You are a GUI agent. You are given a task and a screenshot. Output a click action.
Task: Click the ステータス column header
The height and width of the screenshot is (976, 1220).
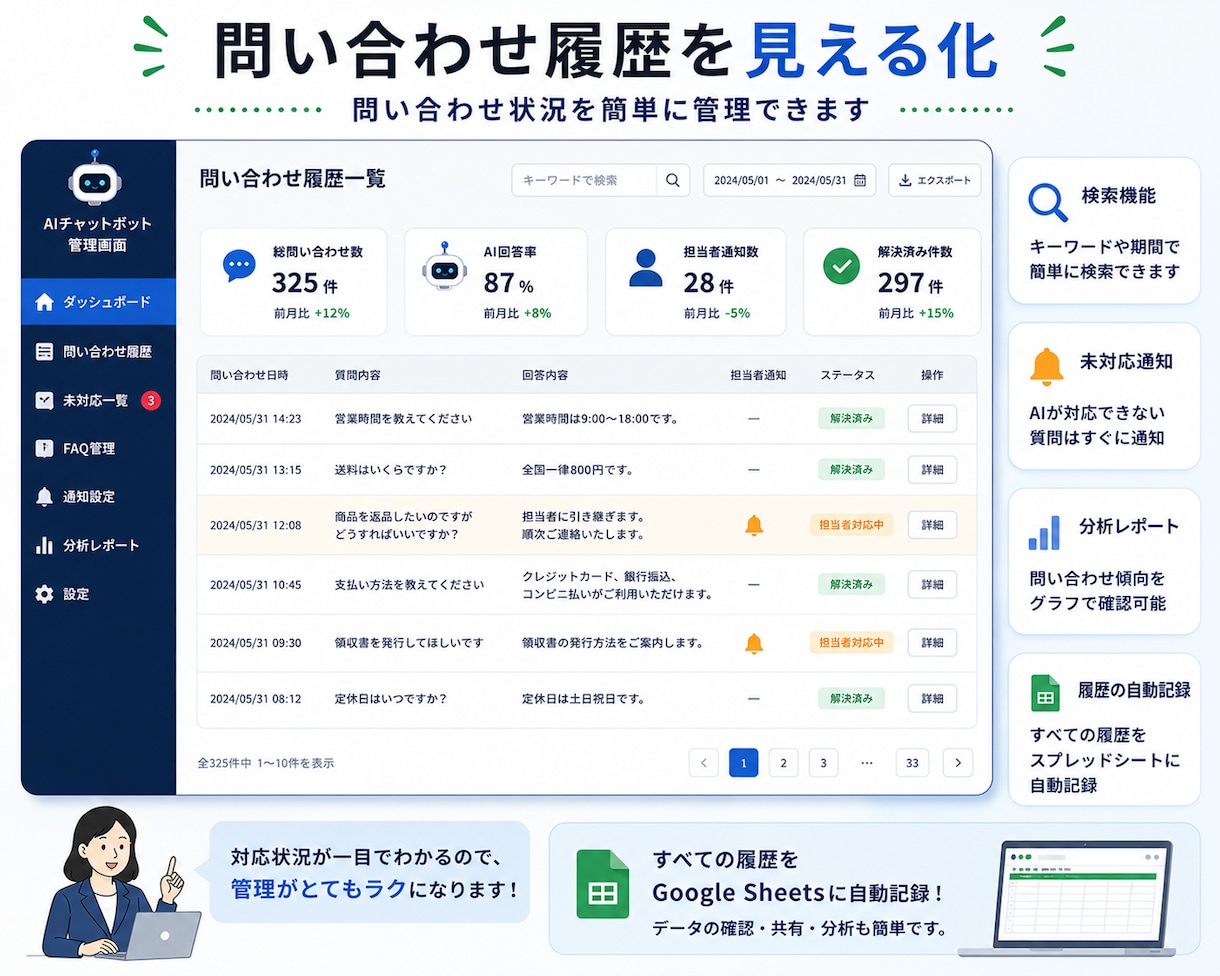[x=848, y=375]
